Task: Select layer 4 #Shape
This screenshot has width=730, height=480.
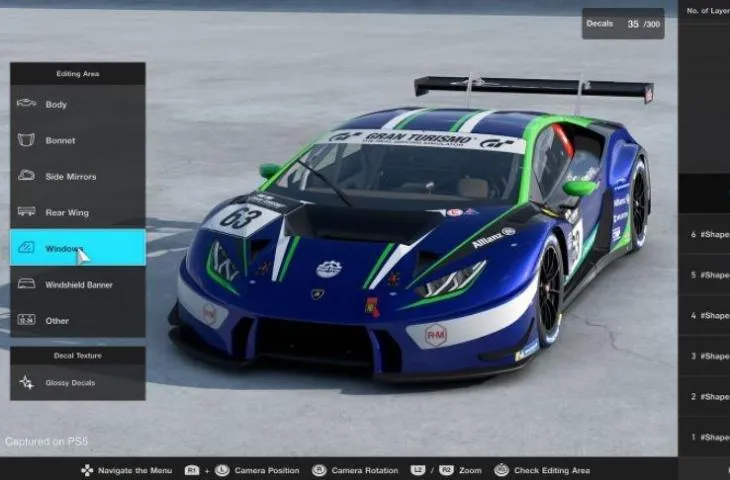Action: click(704, 315)
